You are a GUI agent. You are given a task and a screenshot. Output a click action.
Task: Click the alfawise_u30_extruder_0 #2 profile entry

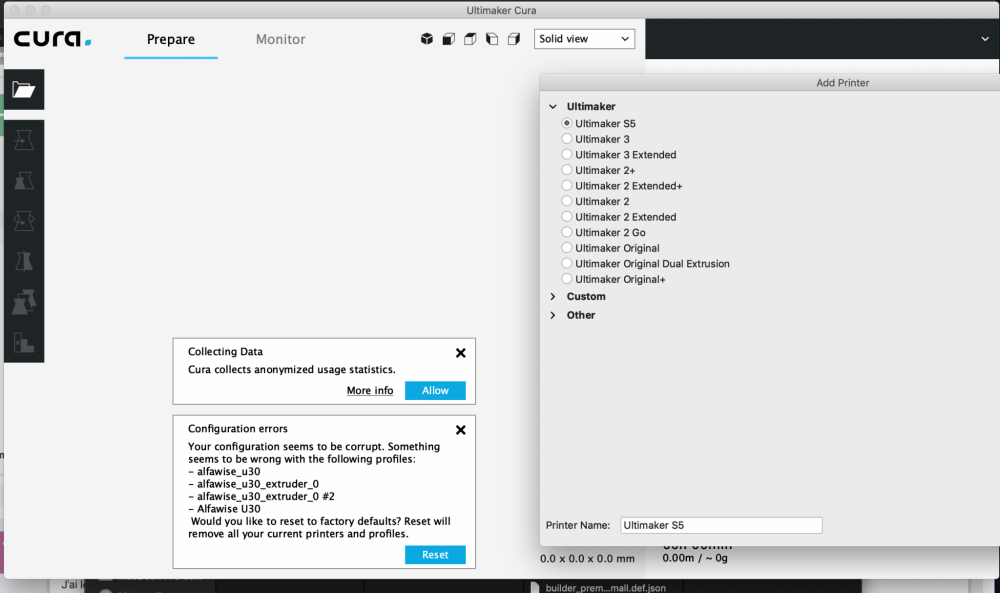pos(265,496)
